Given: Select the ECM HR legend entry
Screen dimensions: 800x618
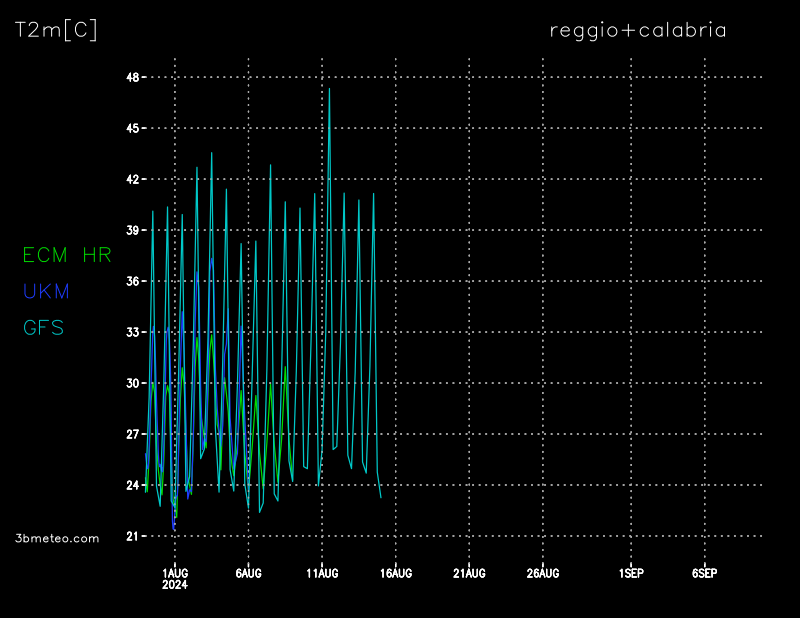Looking at the screenshot, I should click(67, 255).
